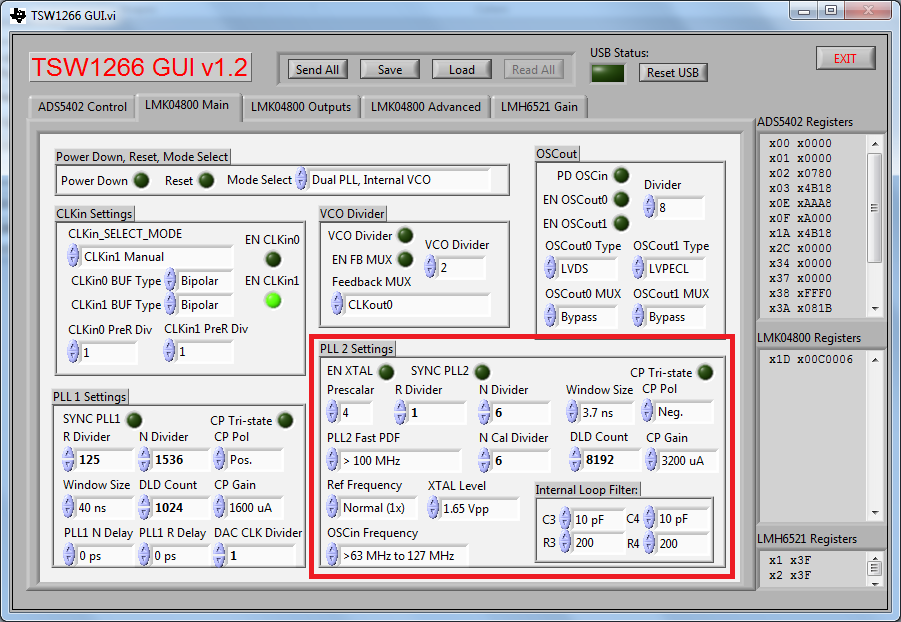The height and width of the screenshot is (622, 901).
Task: Step the PLL 1 R Divider arrows
Action: click(68, 460)
